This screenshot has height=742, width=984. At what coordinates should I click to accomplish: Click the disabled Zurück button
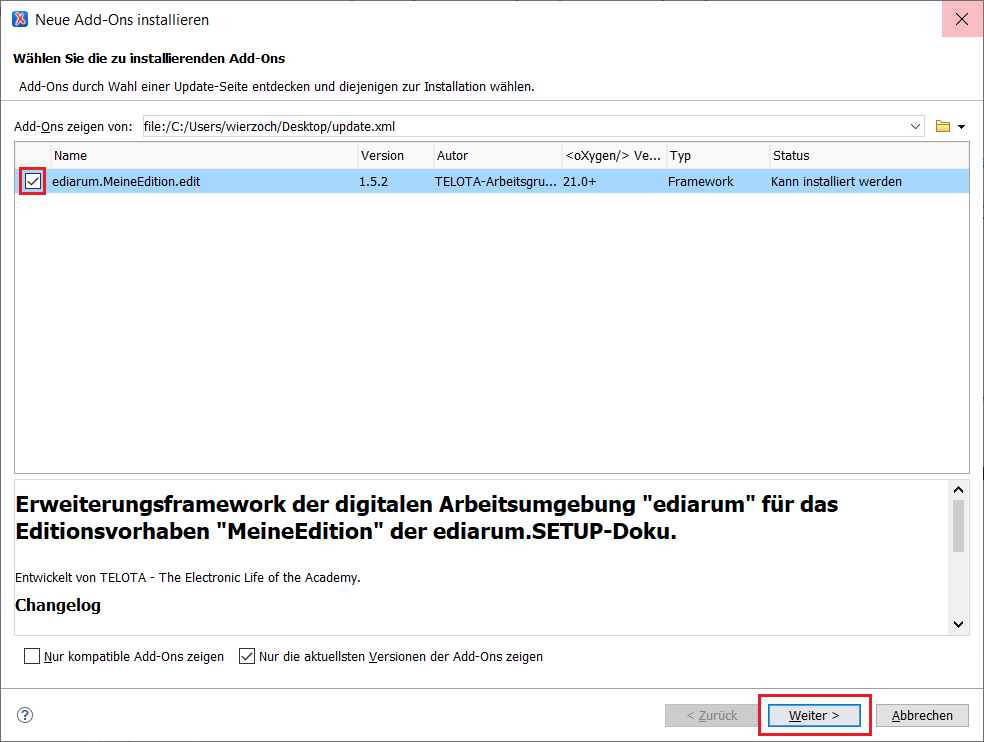tap(712, 715)
